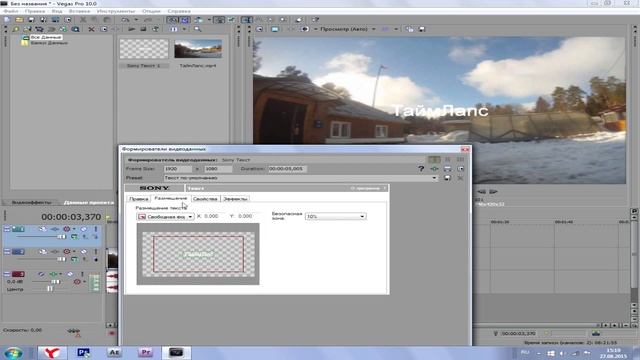
Task: Solo video track 2
Action: point(96,252)
